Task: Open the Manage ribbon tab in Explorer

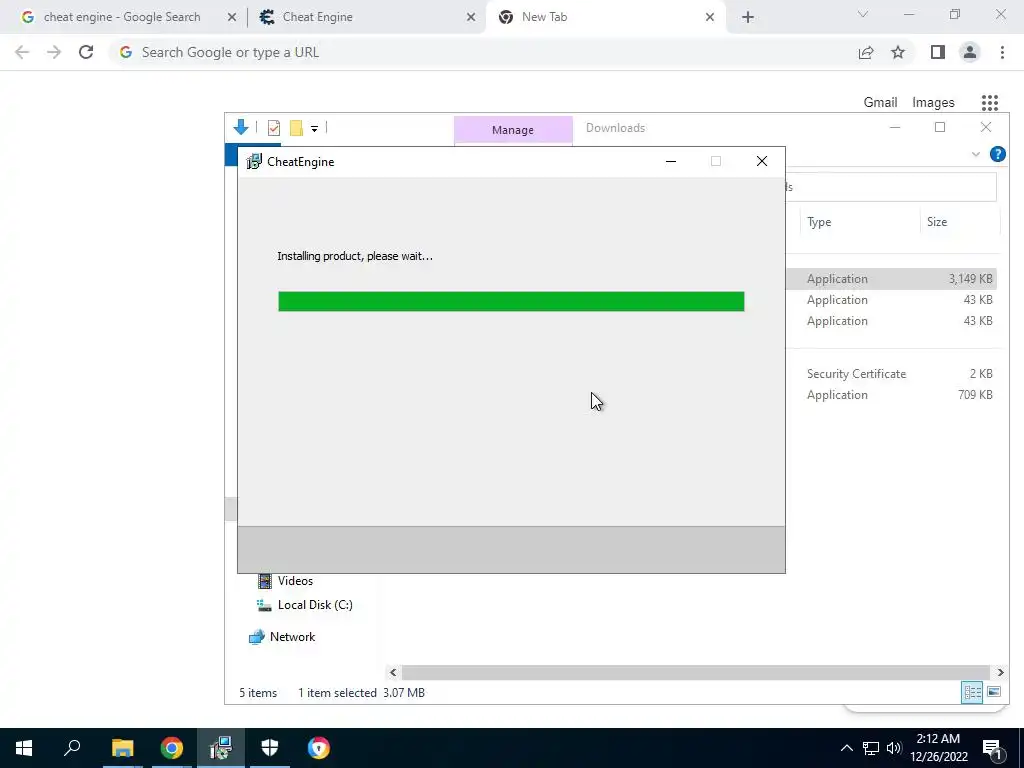Action: pos(513,130)
